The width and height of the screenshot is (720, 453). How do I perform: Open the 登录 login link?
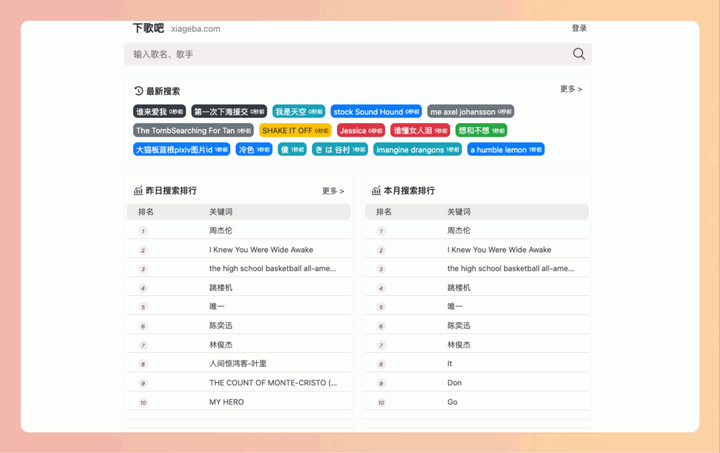click(x=579, y=28)
